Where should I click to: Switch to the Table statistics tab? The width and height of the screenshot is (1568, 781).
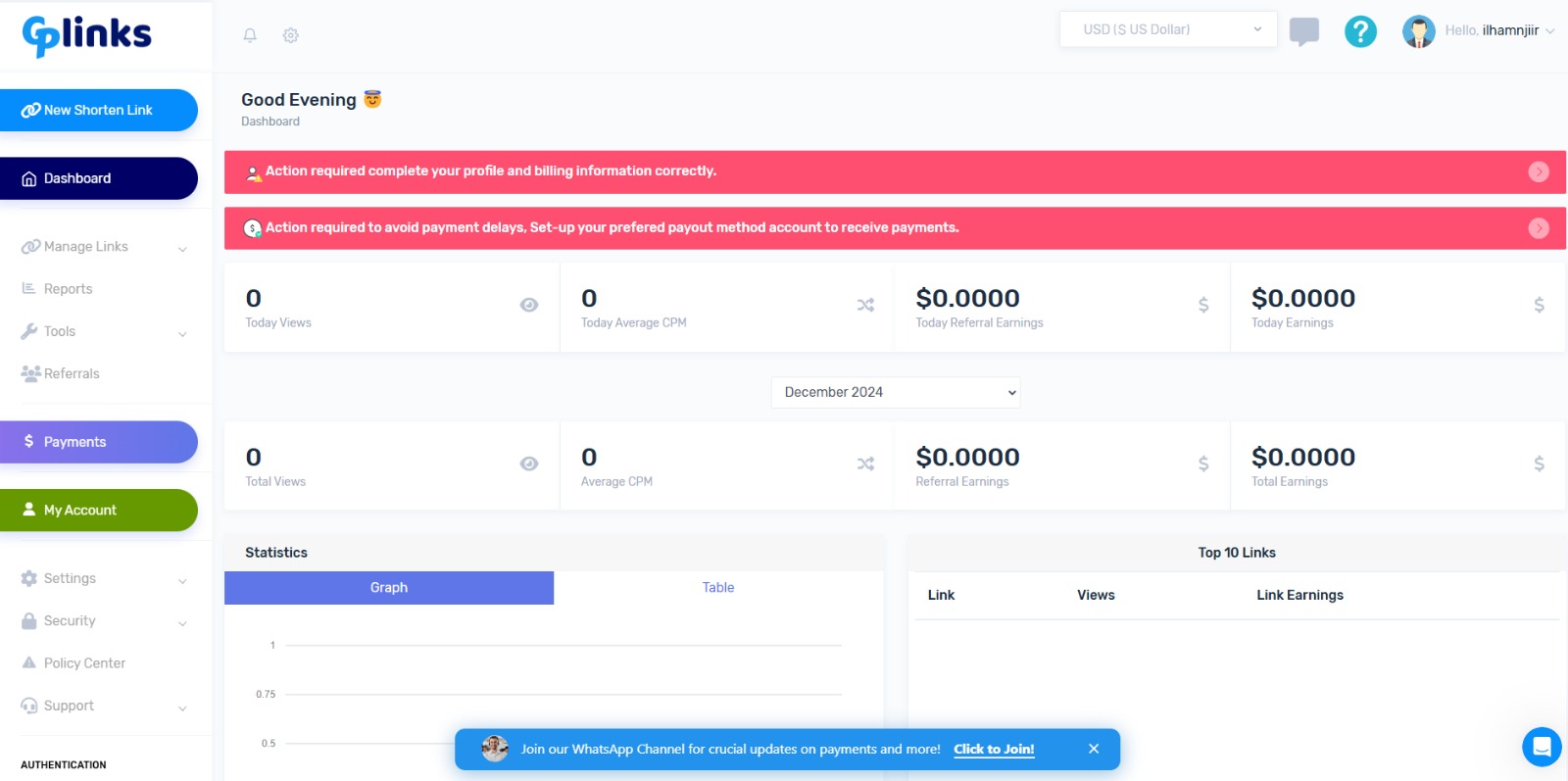pyautogui.click(x=718, y=588)
